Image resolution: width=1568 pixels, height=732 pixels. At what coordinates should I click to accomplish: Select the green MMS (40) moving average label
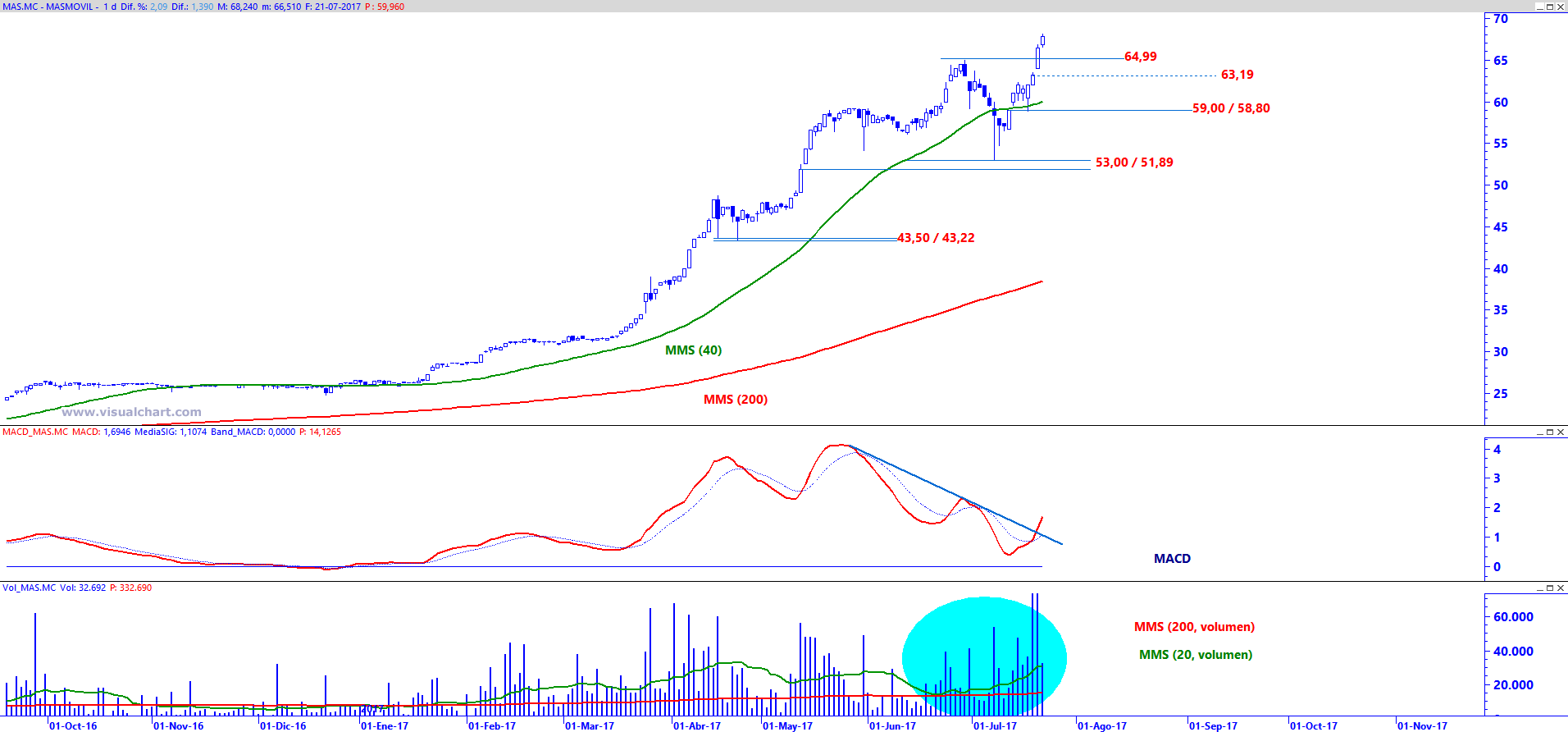click(x=694, y=350)
